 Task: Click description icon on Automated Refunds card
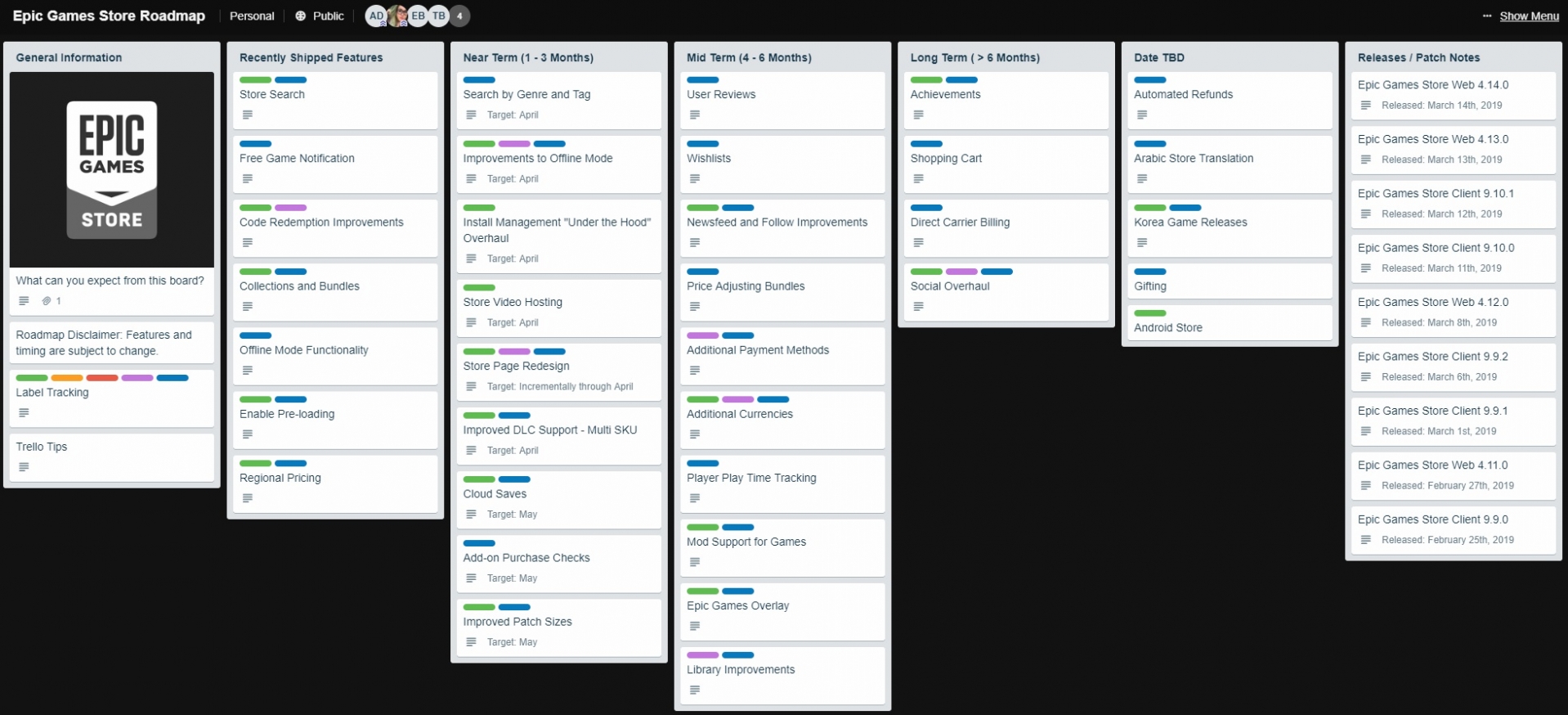coord(1142,115)
